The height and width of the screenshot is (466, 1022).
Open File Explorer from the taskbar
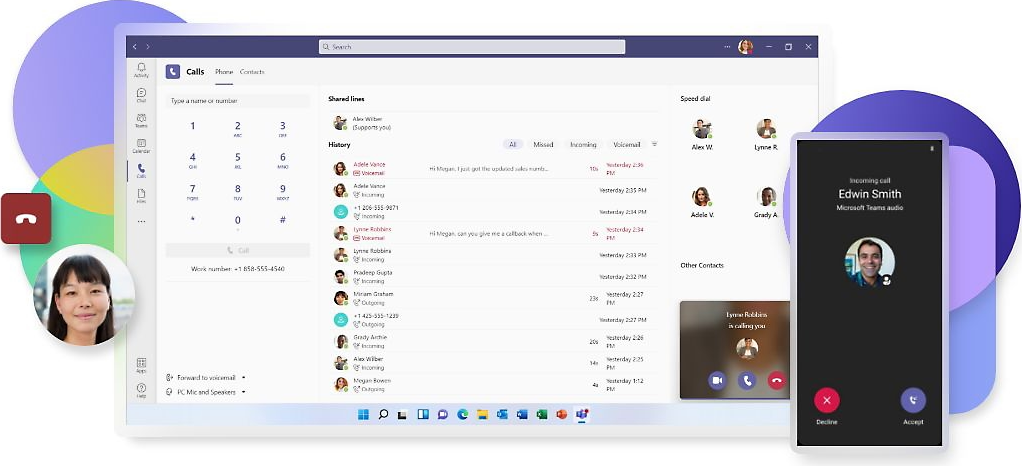click(482, 414)
